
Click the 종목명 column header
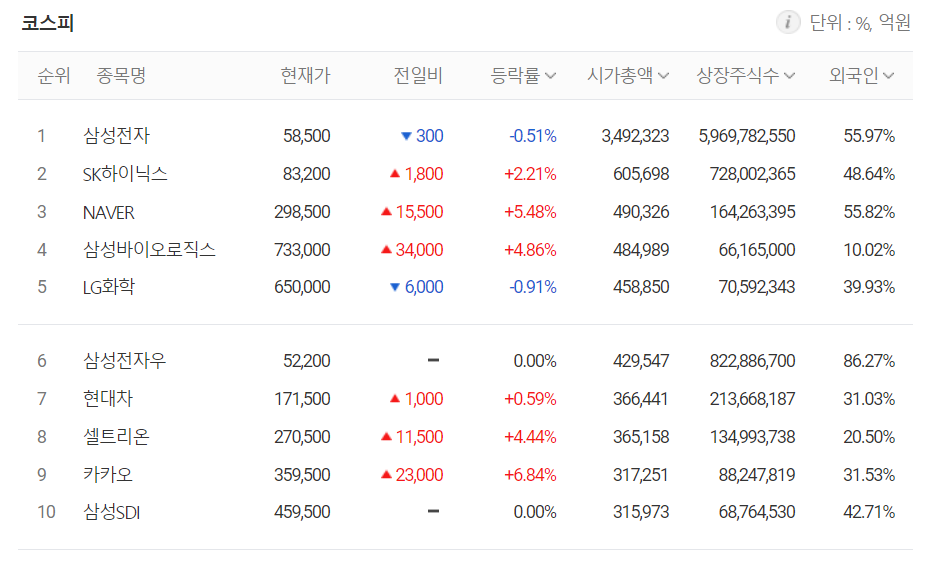[x=121, y=76]
